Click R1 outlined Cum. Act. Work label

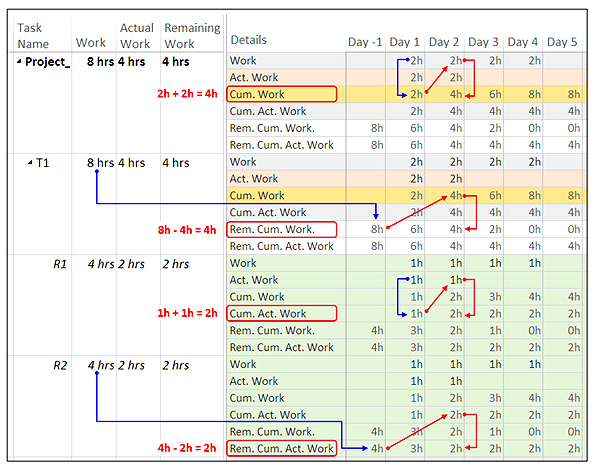(x=282, y=313)
